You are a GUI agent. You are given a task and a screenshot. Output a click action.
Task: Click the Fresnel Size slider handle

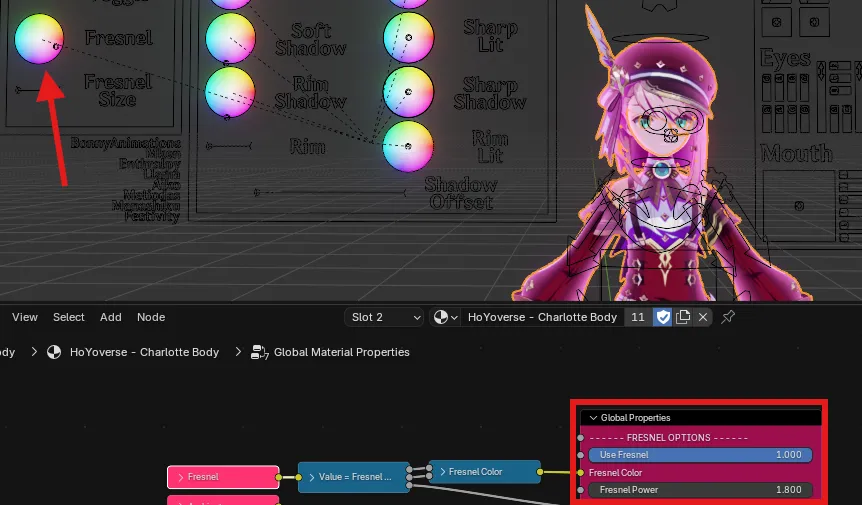pos(18,90)
